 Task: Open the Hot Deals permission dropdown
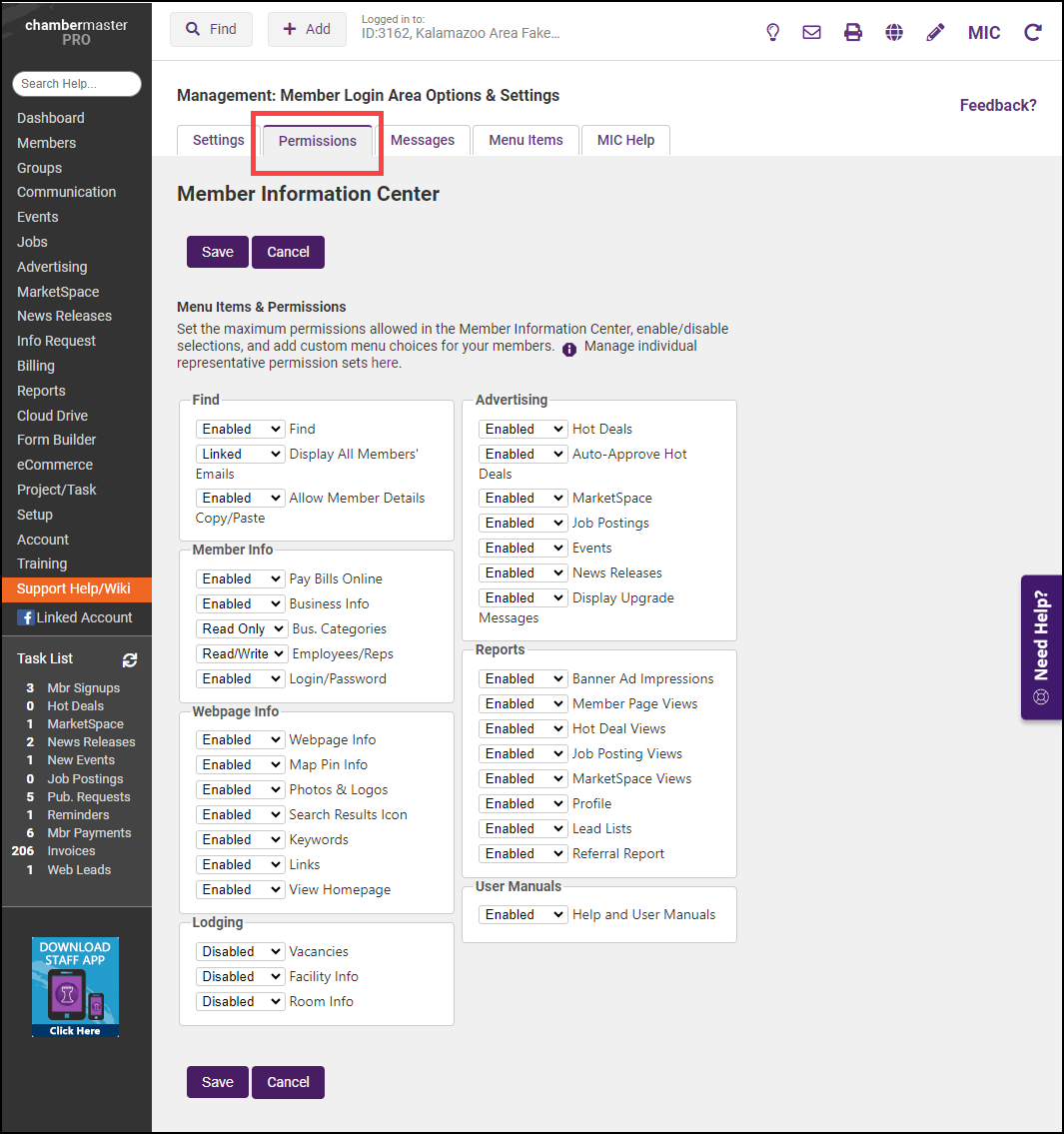(524, 429)
